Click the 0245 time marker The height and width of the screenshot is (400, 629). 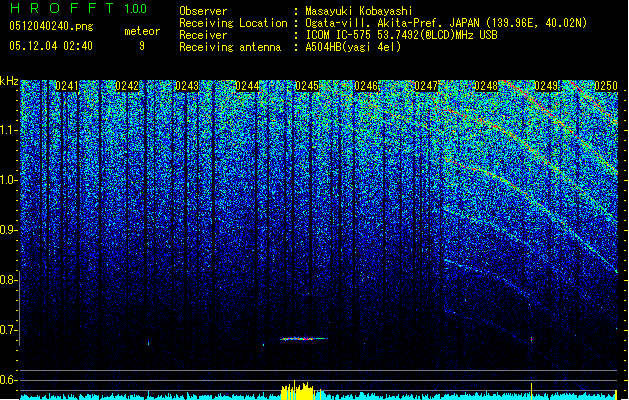pyautogui.click(x=306, y=86)
